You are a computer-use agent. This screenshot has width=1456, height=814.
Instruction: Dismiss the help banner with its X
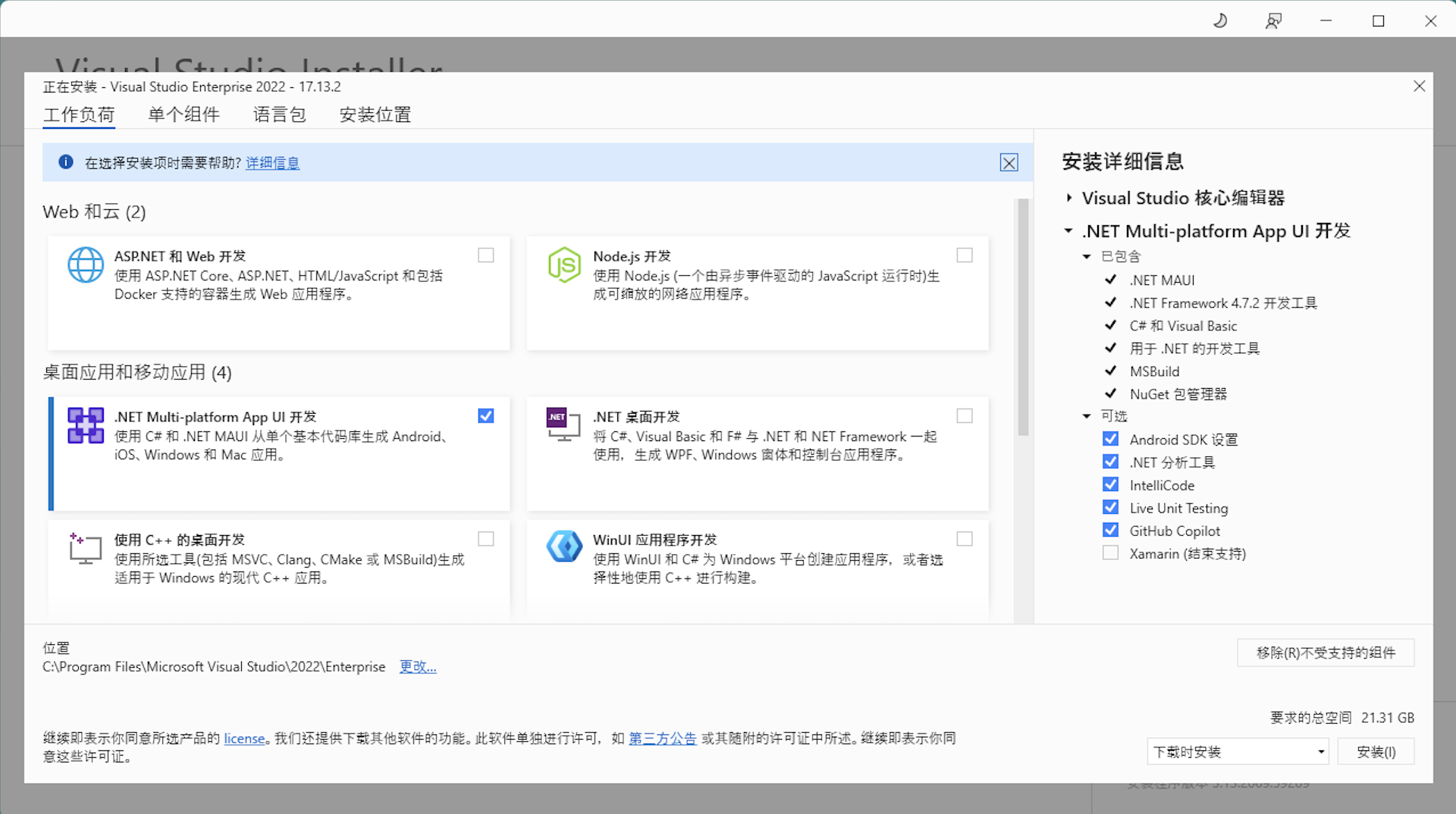tap(1009, 163)
